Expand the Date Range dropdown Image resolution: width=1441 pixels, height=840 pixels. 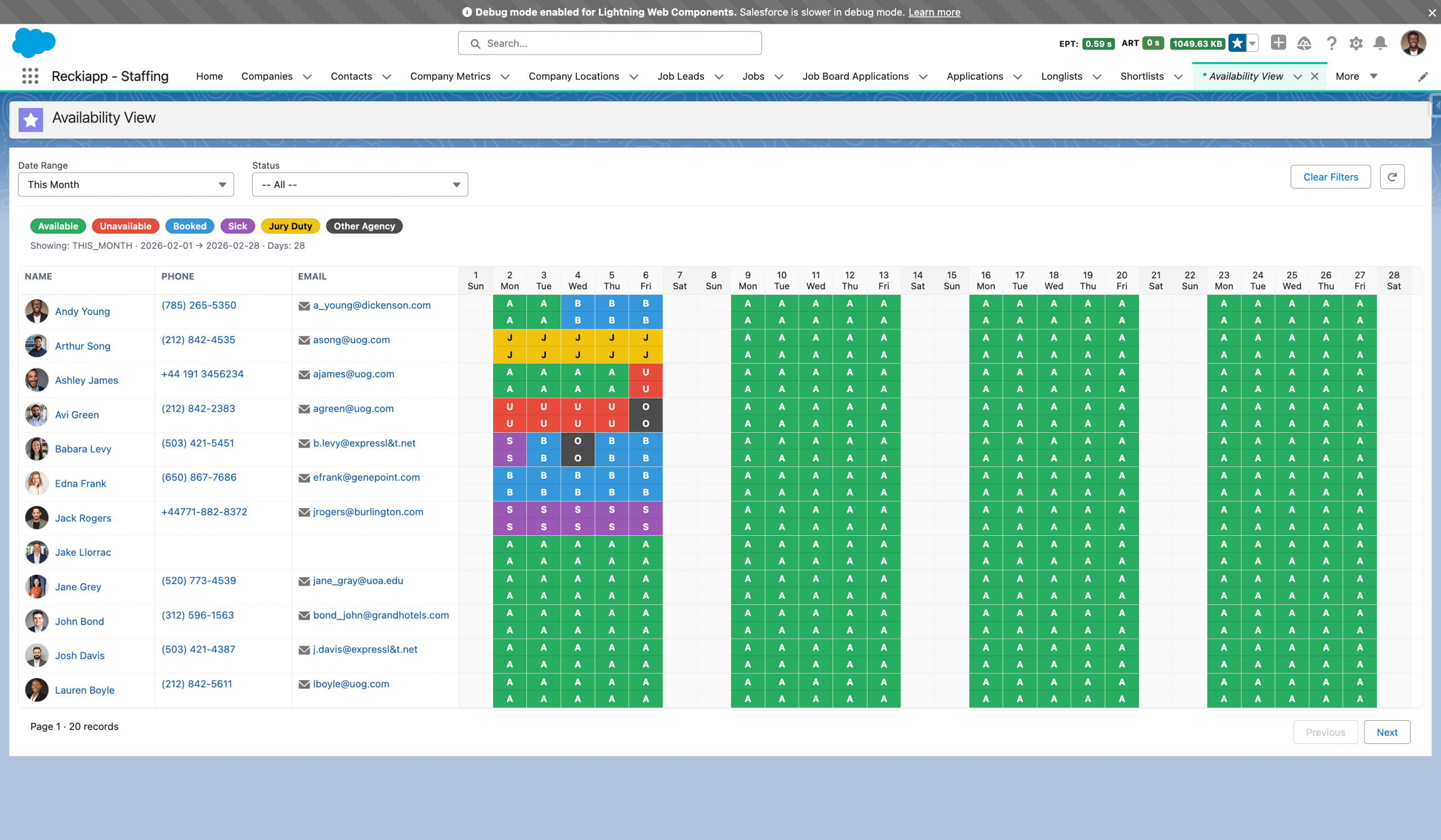click(x=126, y=185)
